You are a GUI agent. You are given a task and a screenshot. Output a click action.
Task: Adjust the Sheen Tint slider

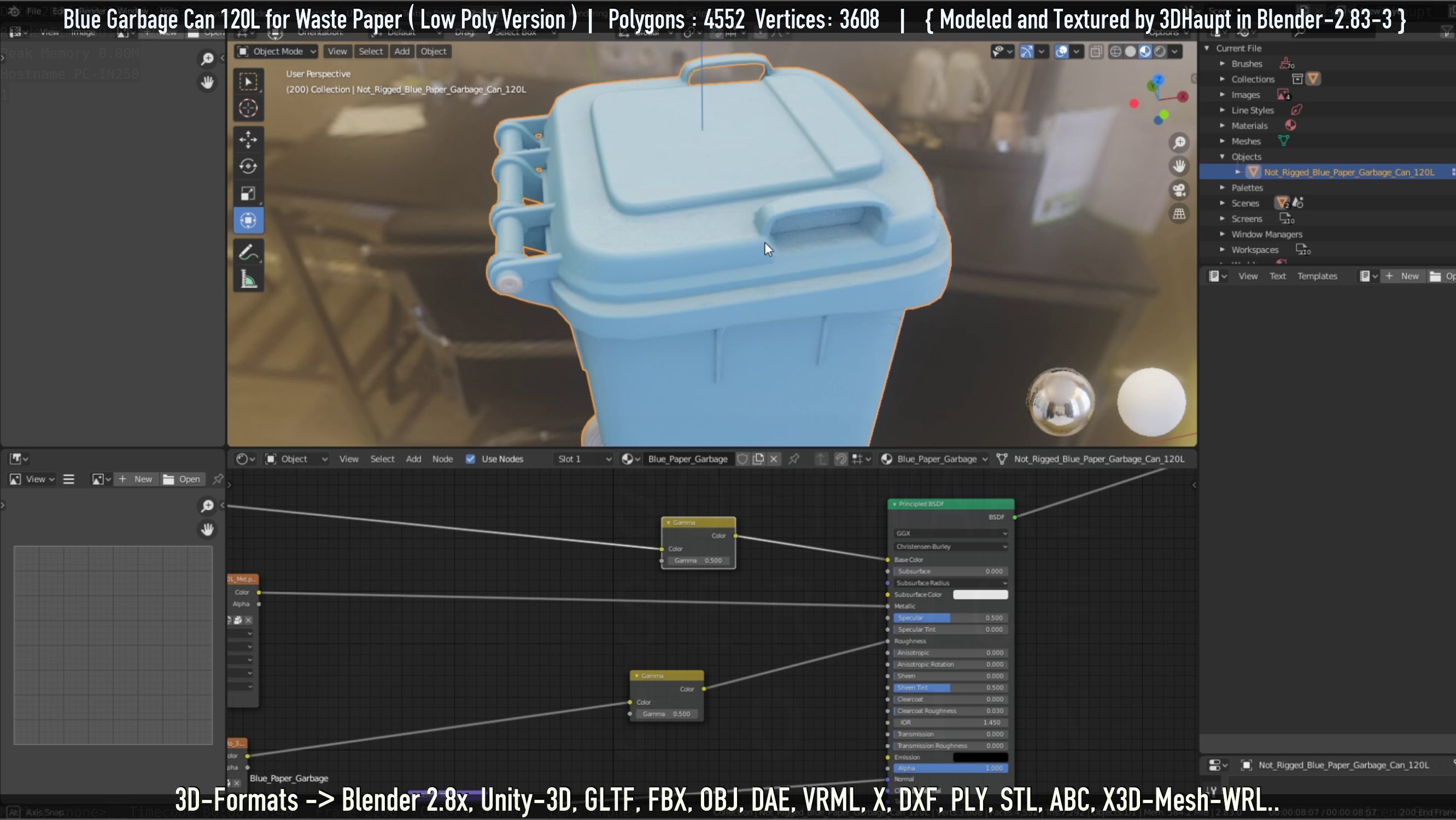point(951,688)
